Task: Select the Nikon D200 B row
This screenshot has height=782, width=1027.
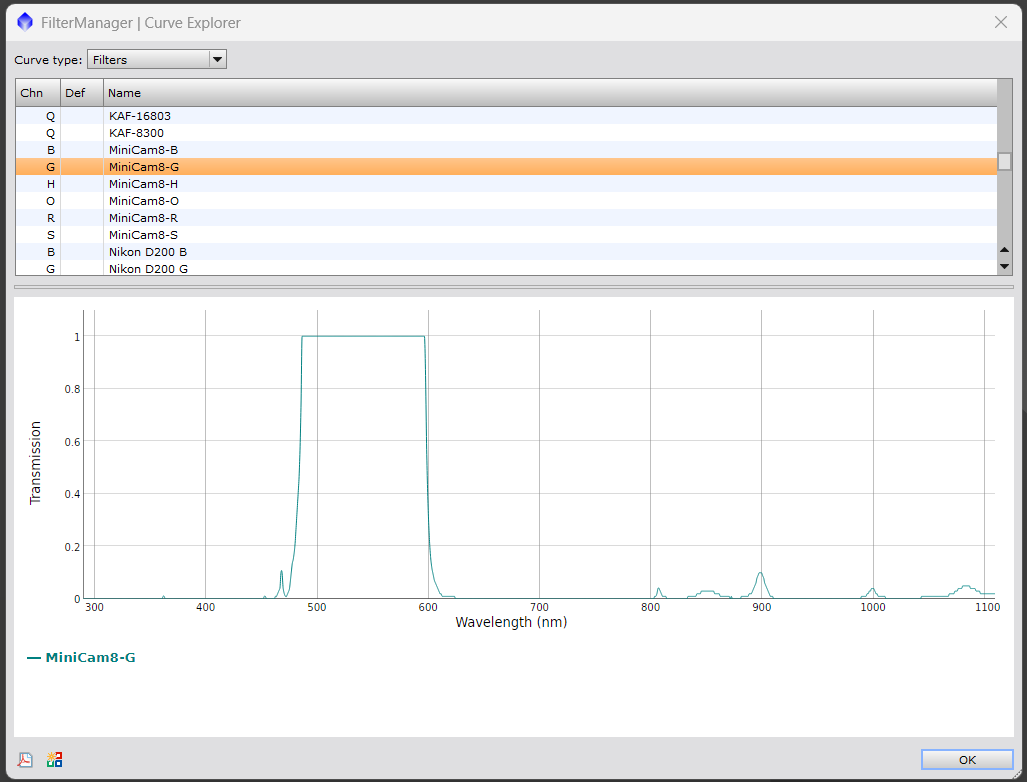Action: point(506,252)
